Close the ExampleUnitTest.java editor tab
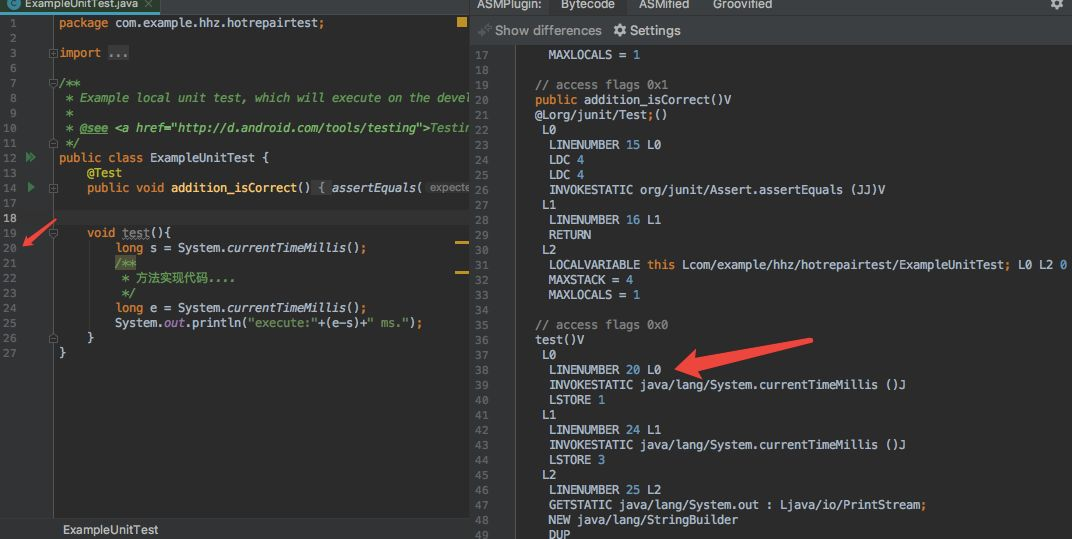1072x539 pixels. coord(148,3)
